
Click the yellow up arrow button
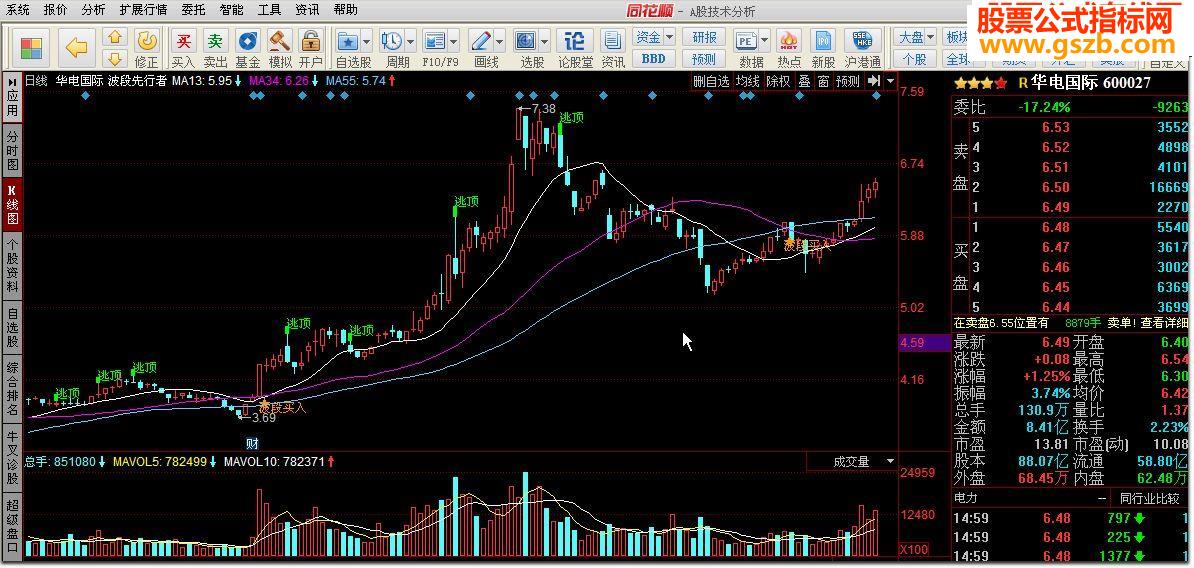click(114, 37)
